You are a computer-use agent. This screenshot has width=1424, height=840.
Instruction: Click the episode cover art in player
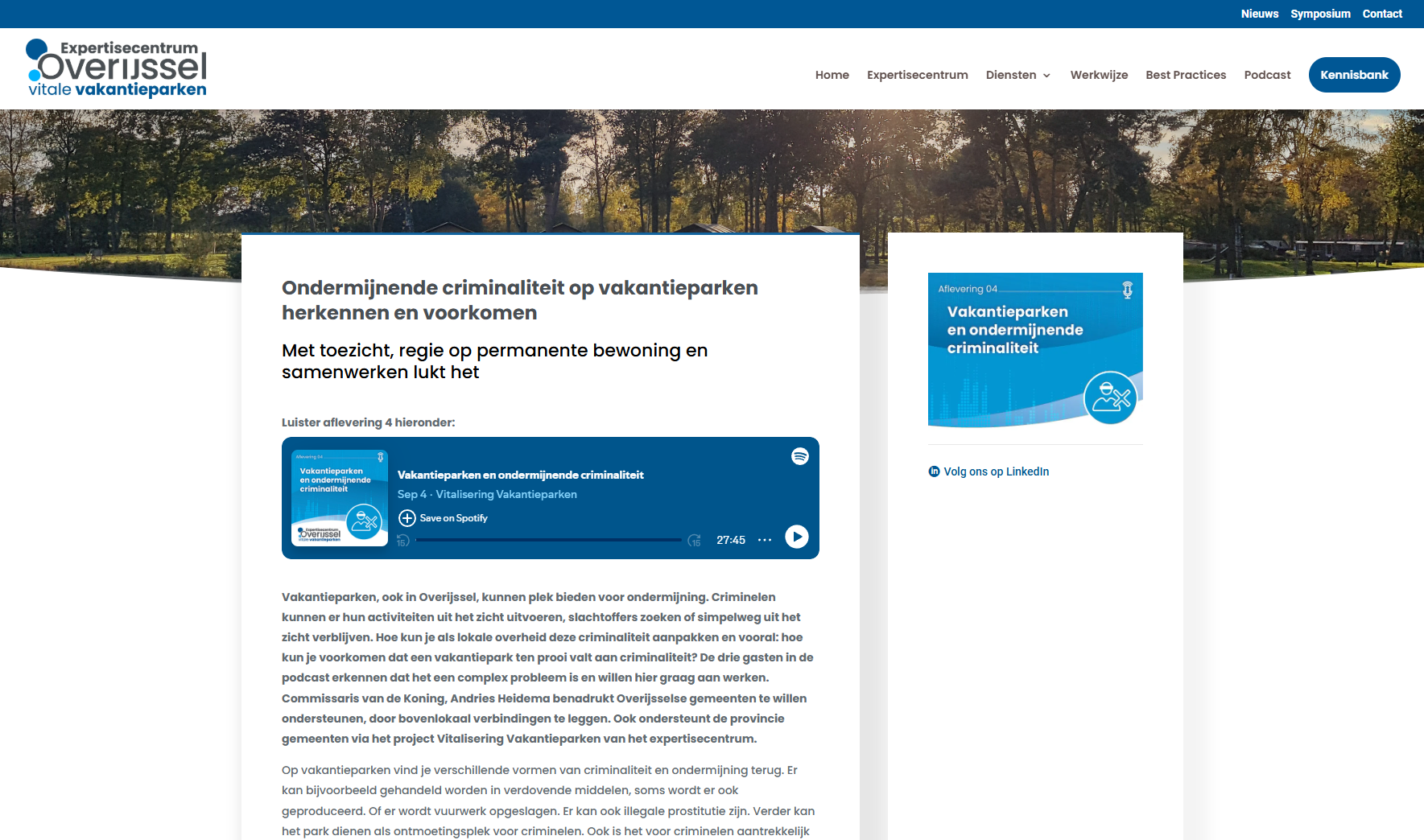[x=339, y=498]
